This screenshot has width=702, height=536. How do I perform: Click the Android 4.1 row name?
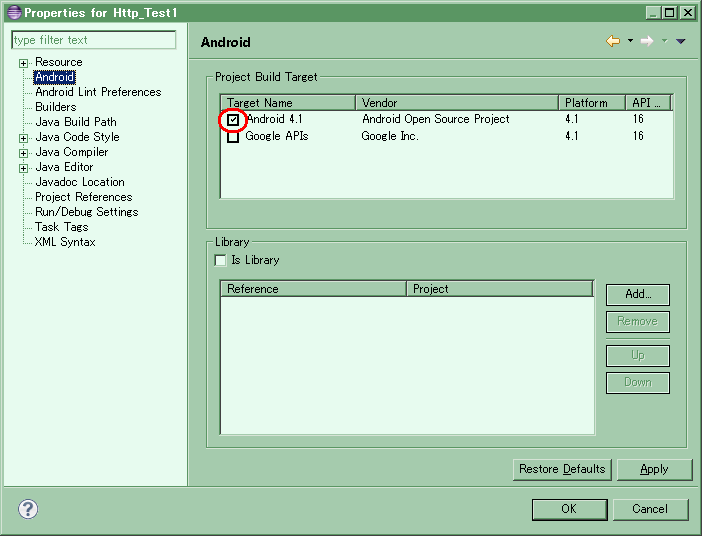click(274, 119)
